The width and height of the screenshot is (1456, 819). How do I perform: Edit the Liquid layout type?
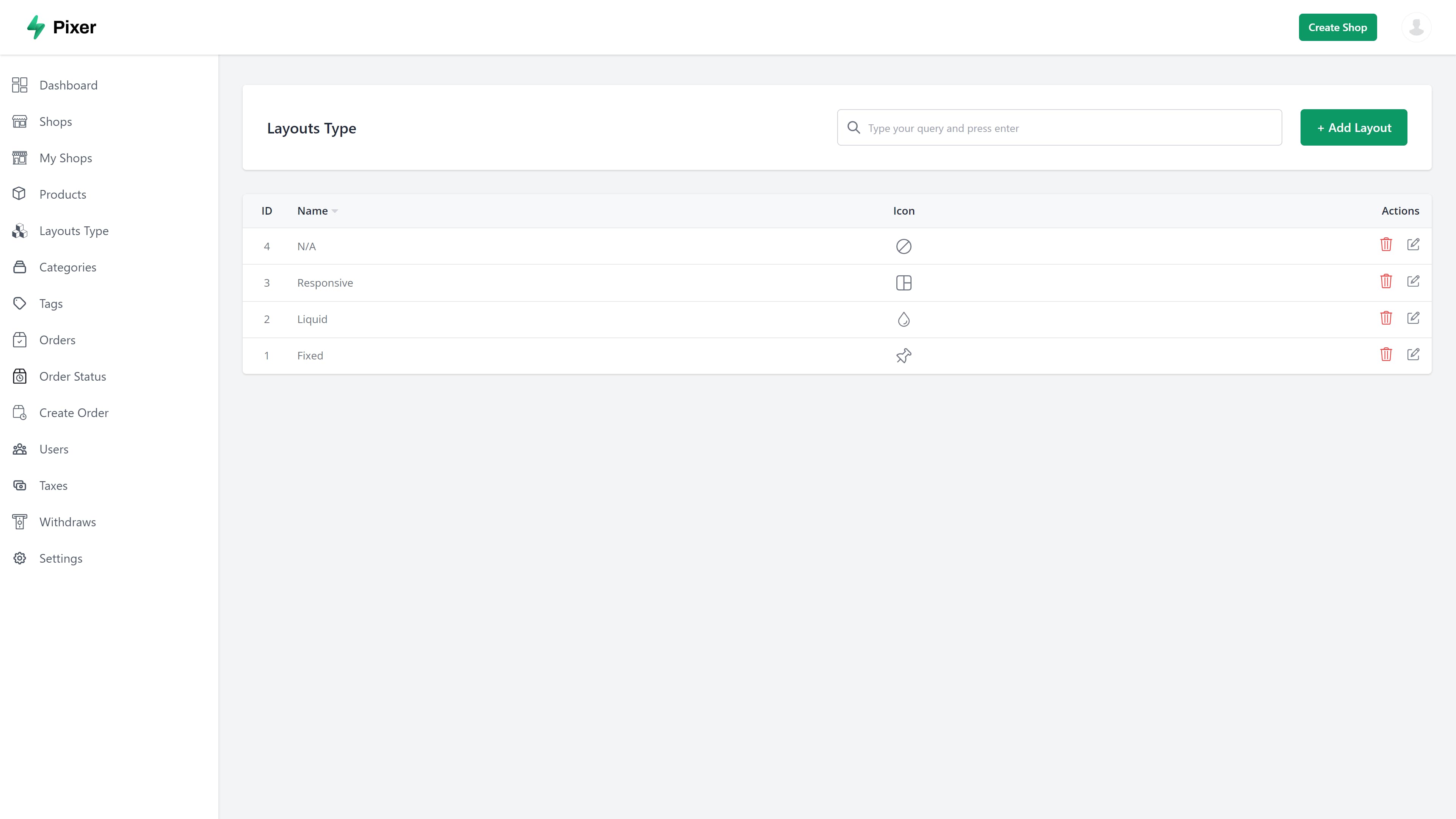[1414, 318]
